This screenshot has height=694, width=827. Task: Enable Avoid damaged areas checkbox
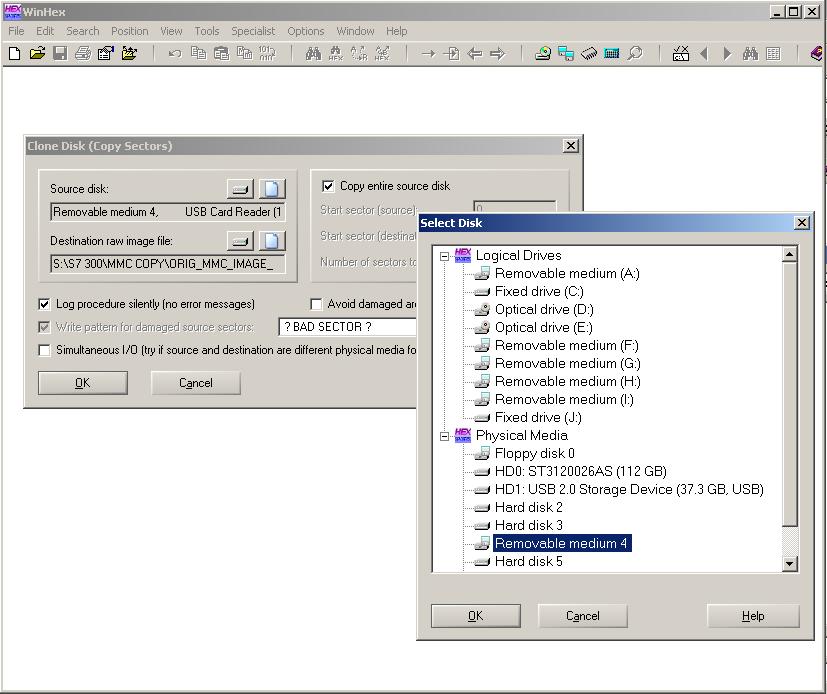(316, 304)
